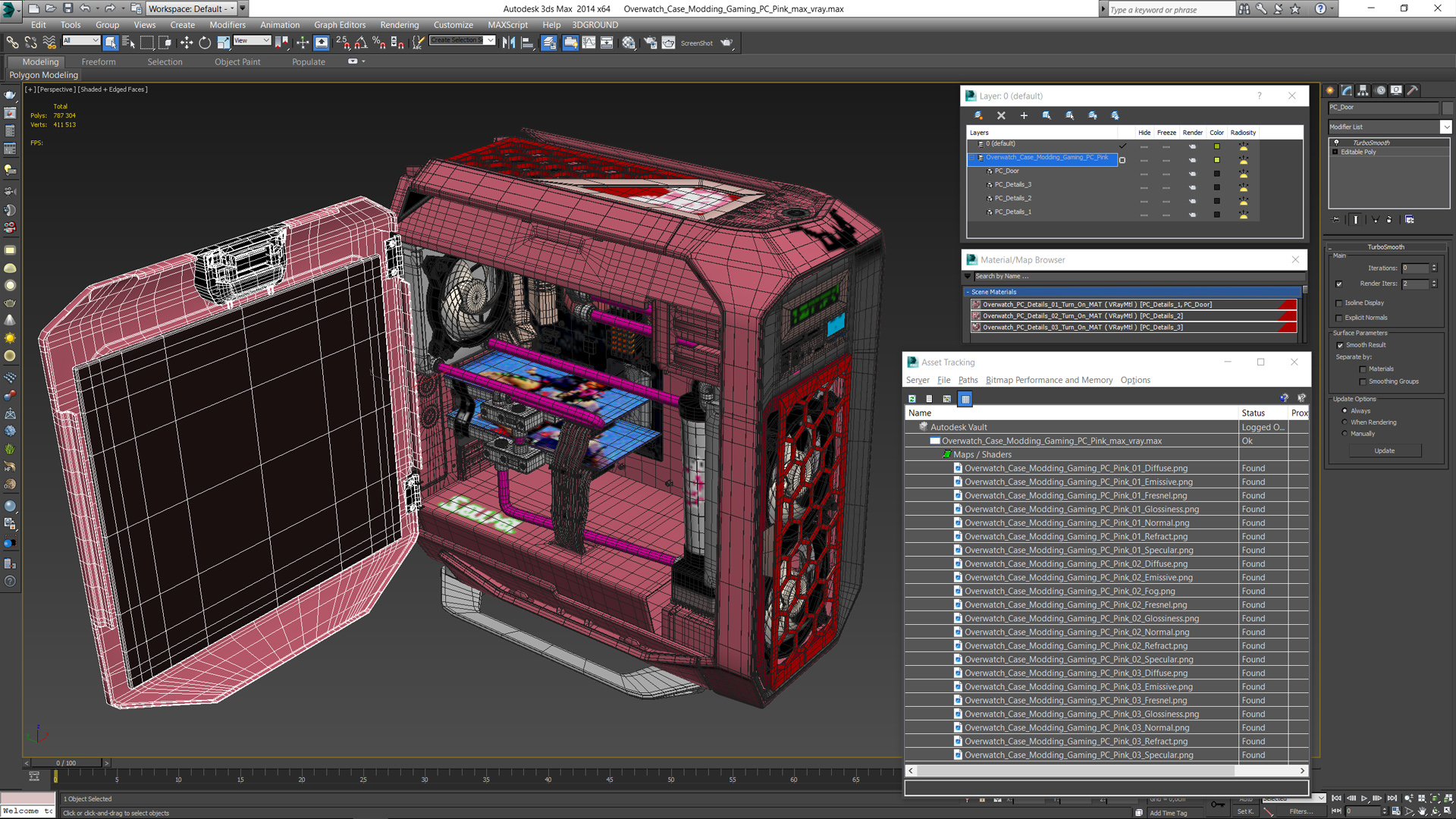Viewport: 1456px width, 819px height.
Task: Check Separate by Smoothing Groups
Action: point(1363,382)
